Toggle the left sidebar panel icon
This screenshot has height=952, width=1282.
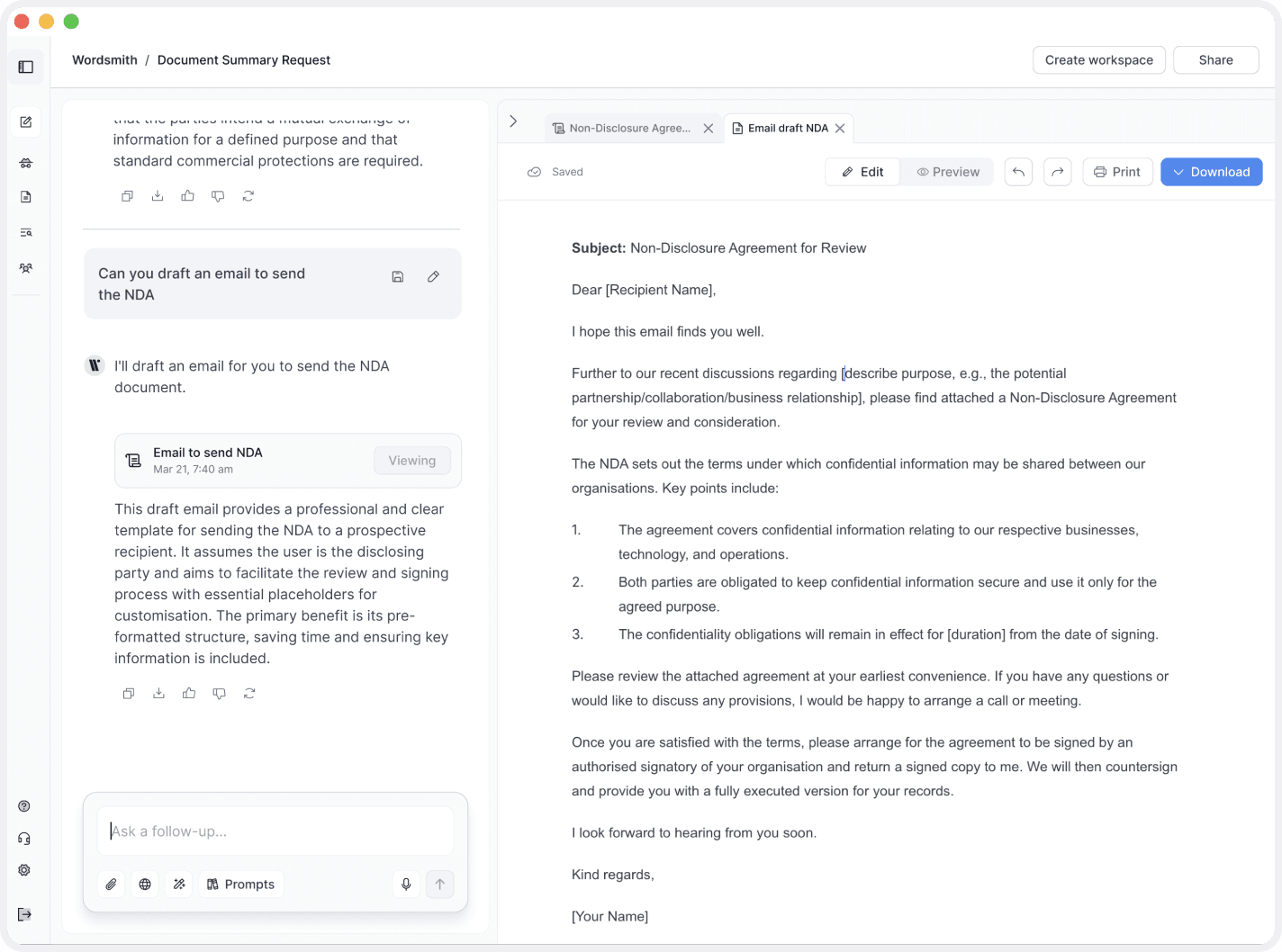(26, 67)
